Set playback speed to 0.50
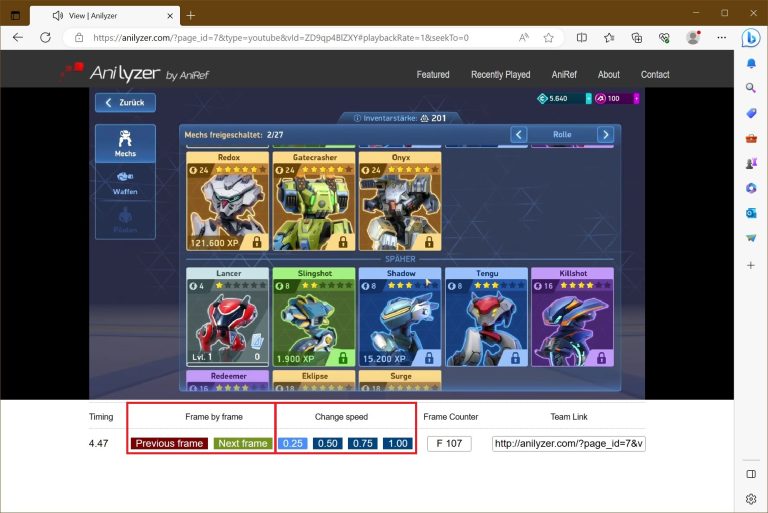This screenshot has height=513, width=768. [327, 444]
